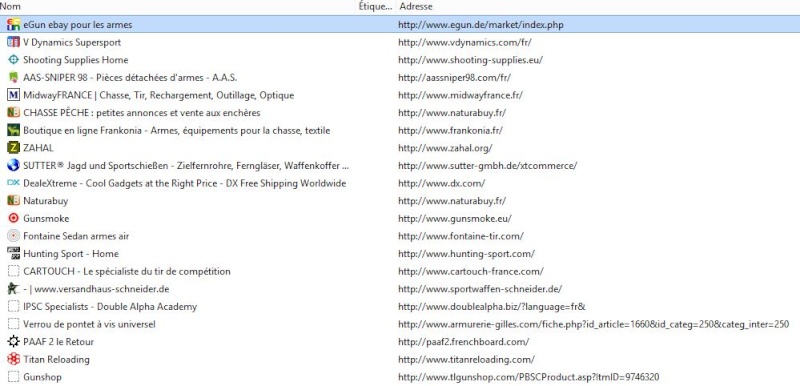Click the Hunting Sport - Home favicon
The height and width of the screenshot is (386, 800).
click(14, 253)
